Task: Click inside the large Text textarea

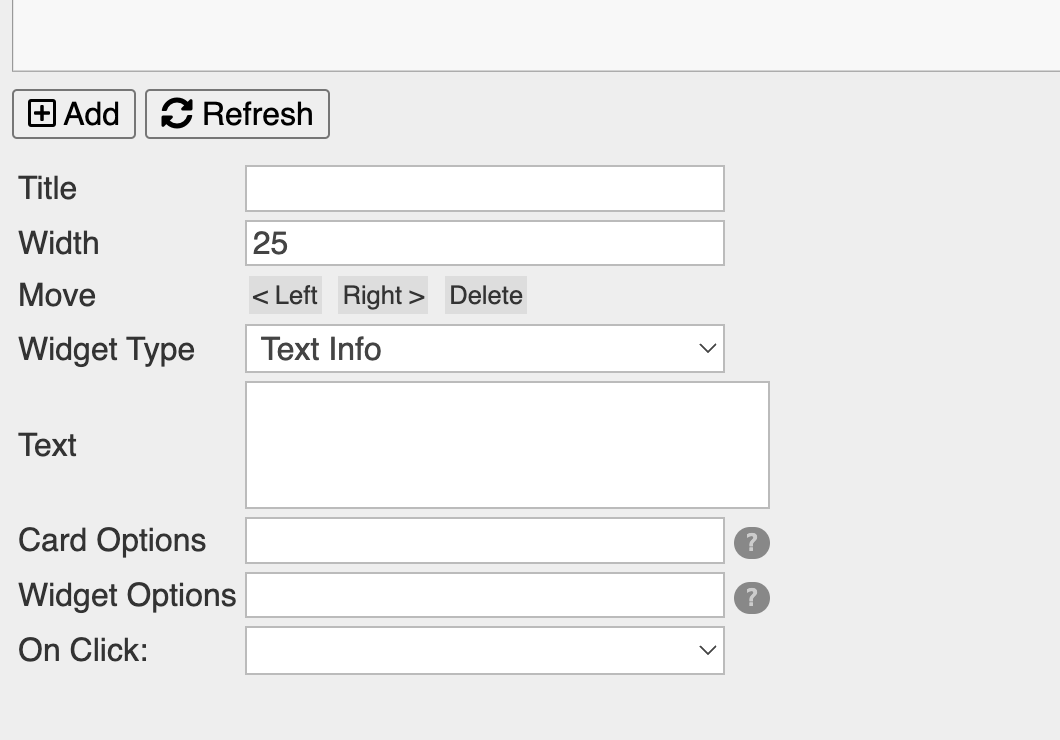Action: [x=507, y=445]
